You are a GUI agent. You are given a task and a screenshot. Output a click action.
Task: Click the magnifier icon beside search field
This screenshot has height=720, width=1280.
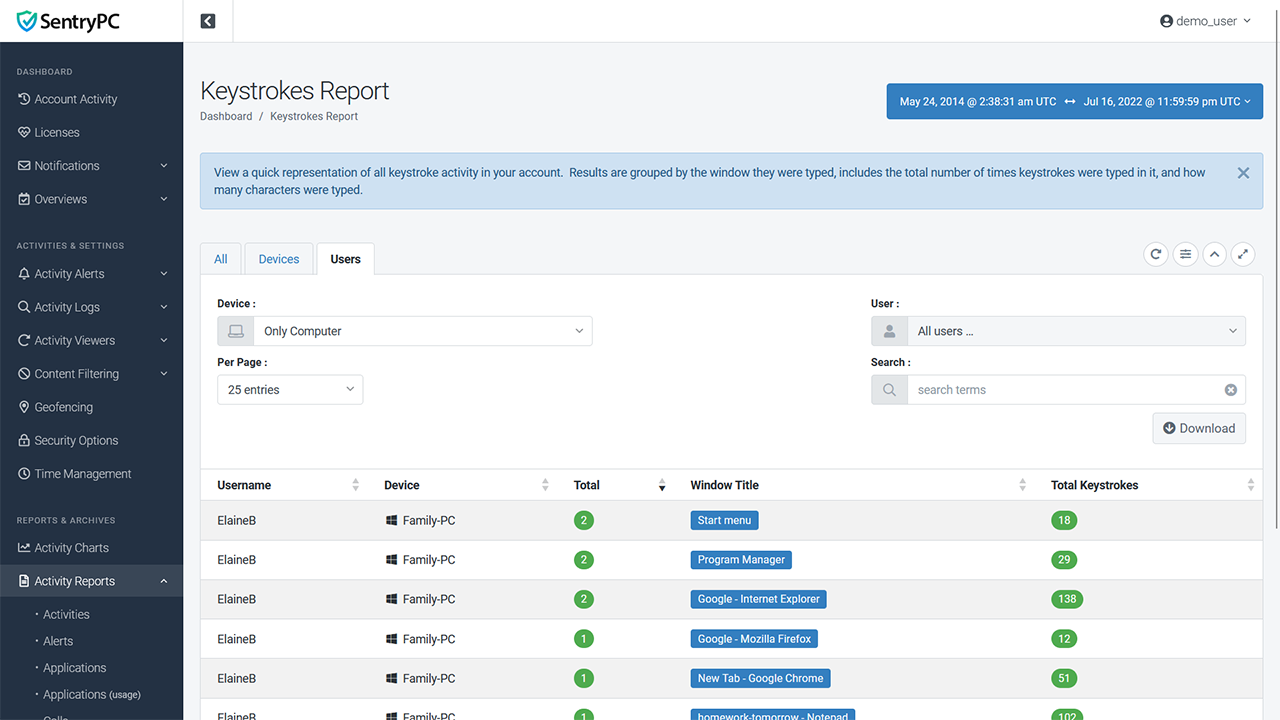pyautogui.click(x=889, y=390)
